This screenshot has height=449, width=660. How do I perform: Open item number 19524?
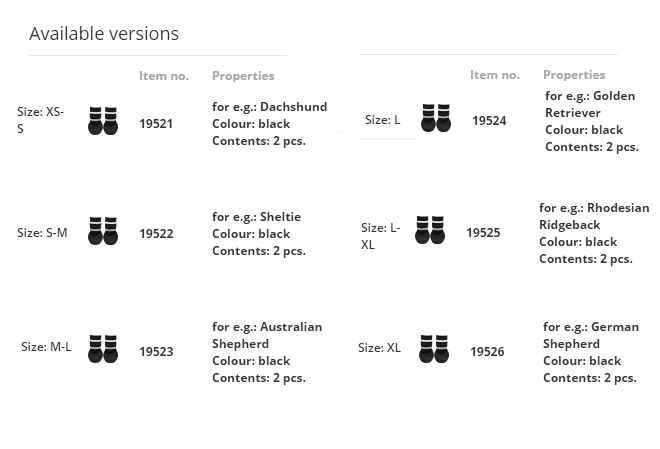[x=489, y=121]
